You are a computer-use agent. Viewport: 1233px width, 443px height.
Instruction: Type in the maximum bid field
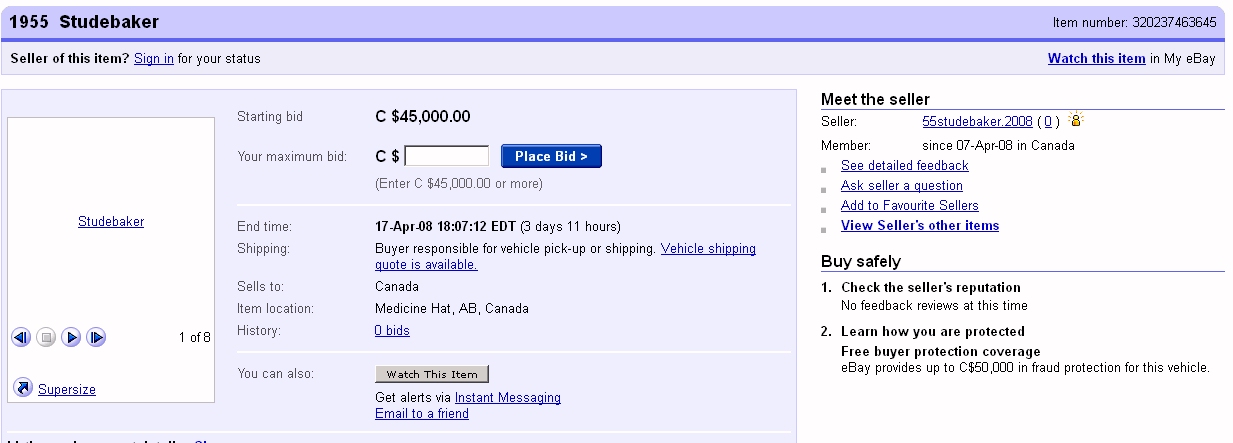tap(446, 156)
